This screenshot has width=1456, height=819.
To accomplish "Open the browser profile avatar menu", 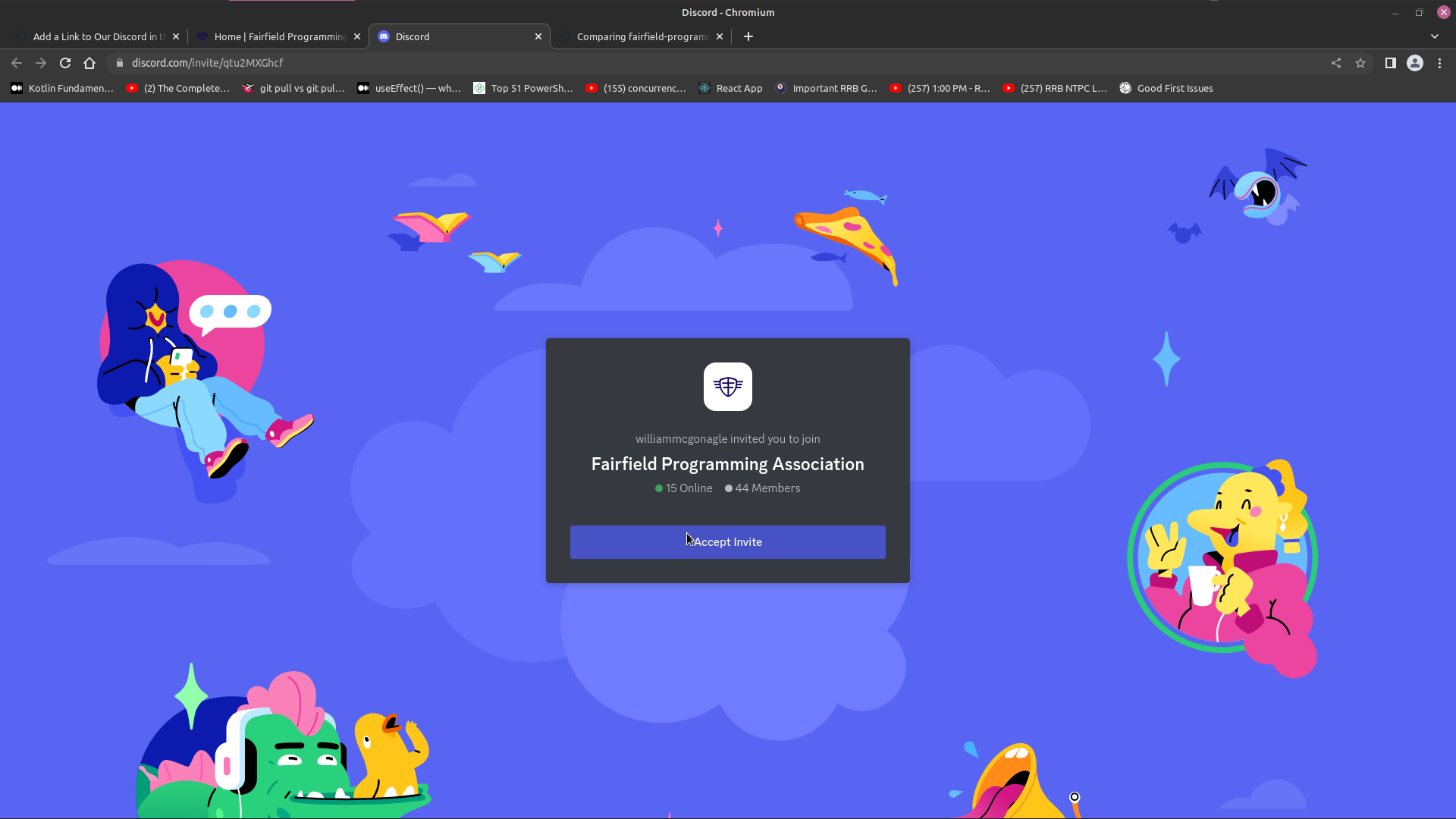I will 1415,63.
